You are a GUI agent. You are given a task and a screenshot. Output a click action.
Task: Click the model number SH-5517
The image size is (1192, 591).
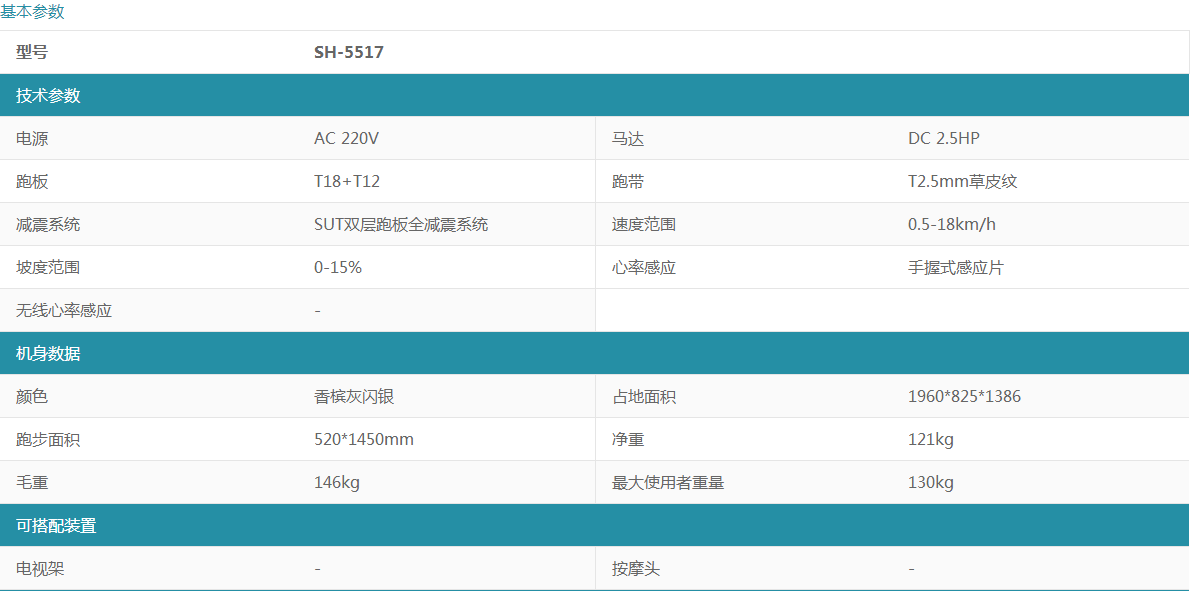click(x=348, y=53)
